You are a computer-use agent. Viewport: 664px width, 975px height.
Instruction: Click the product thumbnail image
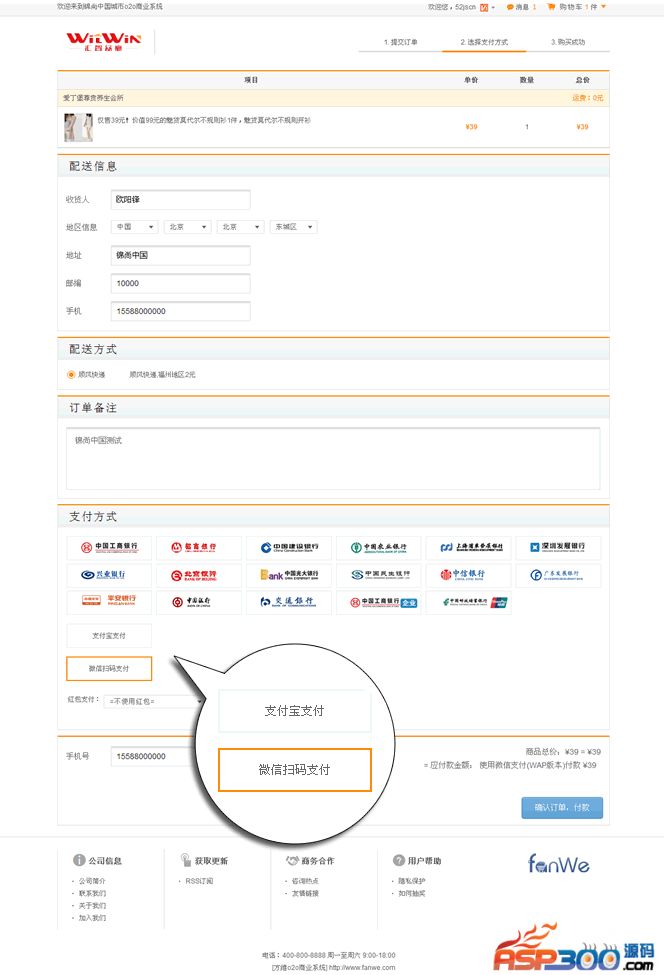78,127
